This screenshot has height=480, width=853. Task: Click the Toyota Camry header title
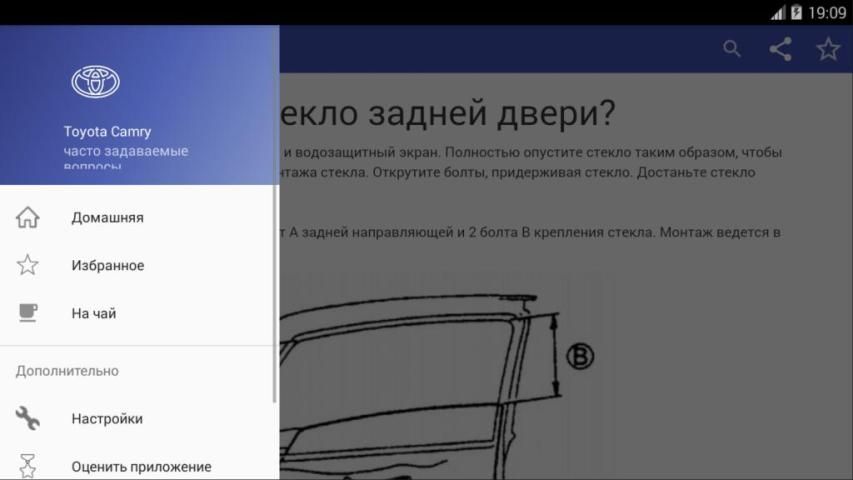coord(107,131)
